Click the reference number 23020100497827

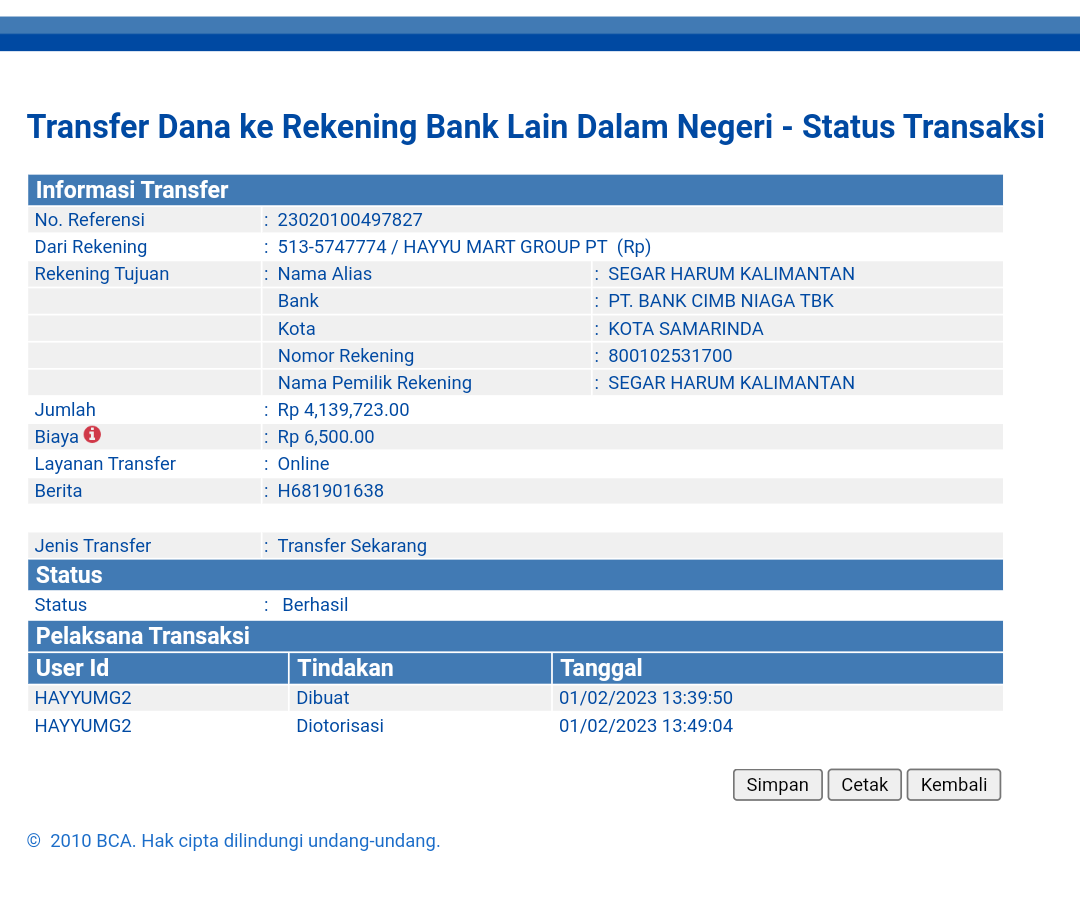[x=350, y=220]
